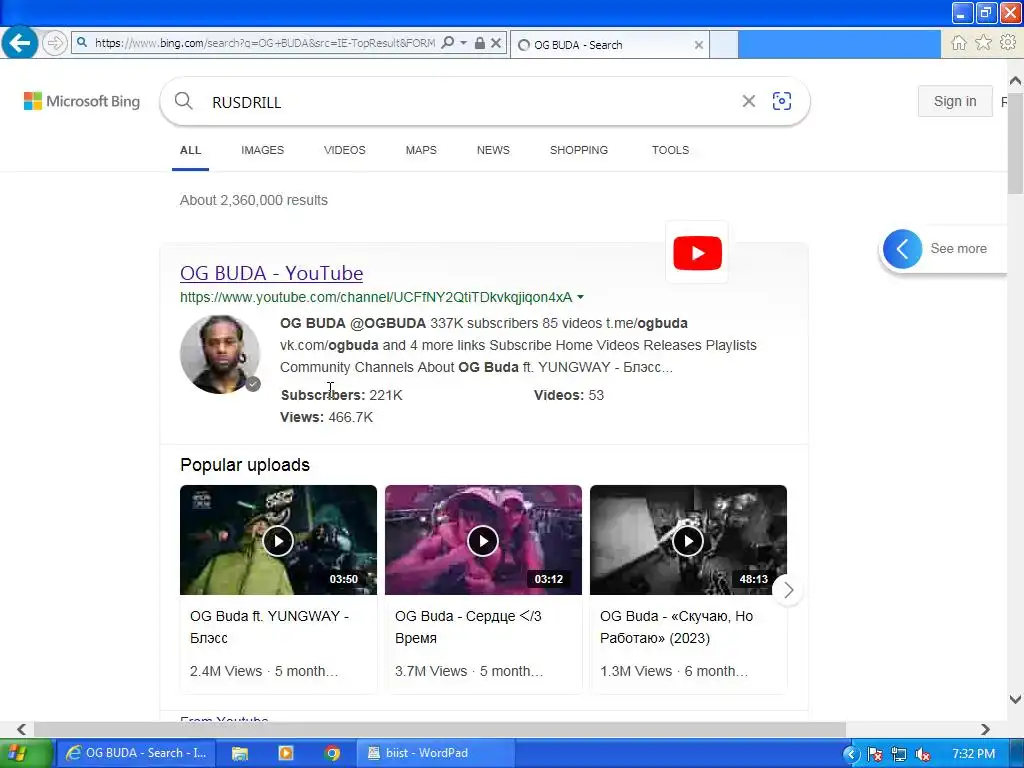
Task: Select the OG BUDA - Search tab
Action: pyautogui.click(x=610, y=45)
